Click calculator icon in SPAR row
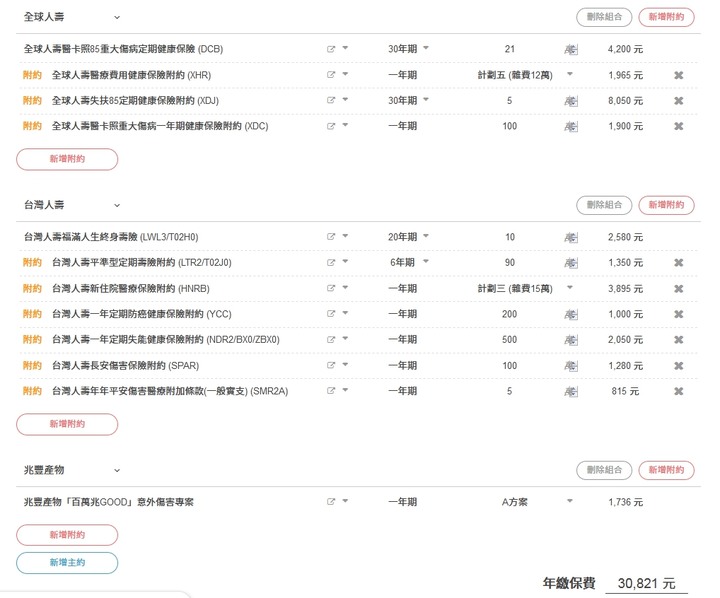720x598 pixels. point(571,366)
